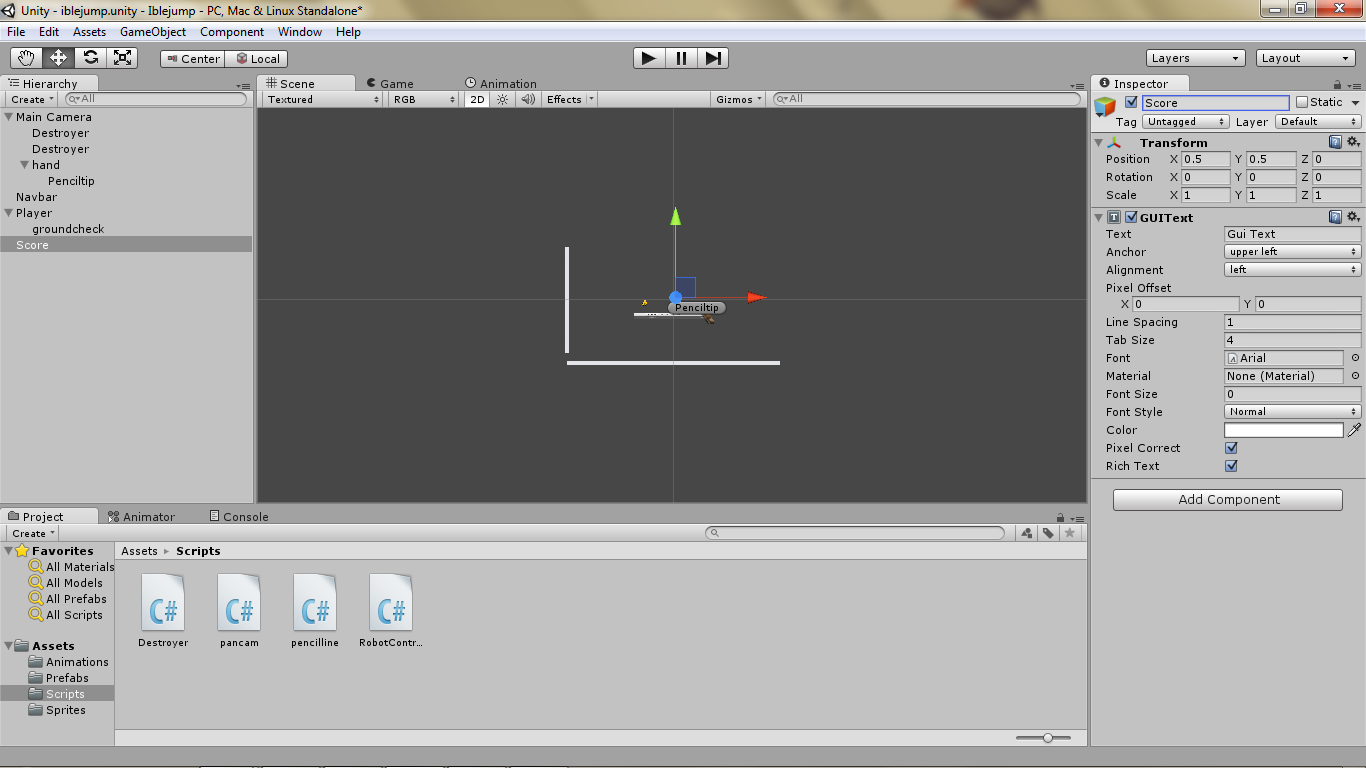Screen dimensions: 1366x768
Task: Pick a color with the eyedropper icon
Action: coord(1355,430)
